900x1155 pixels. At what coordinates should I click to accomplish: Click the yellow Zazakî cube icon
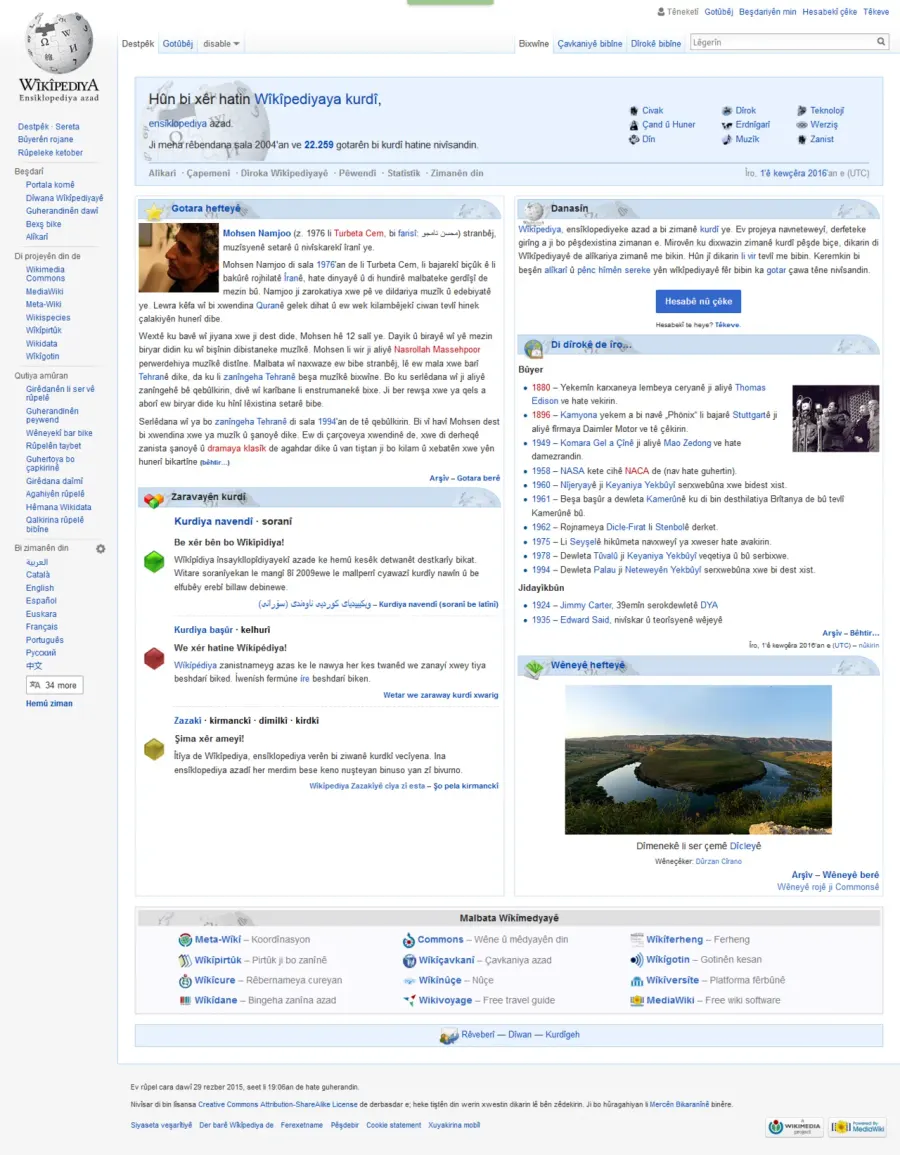point(154,749)
